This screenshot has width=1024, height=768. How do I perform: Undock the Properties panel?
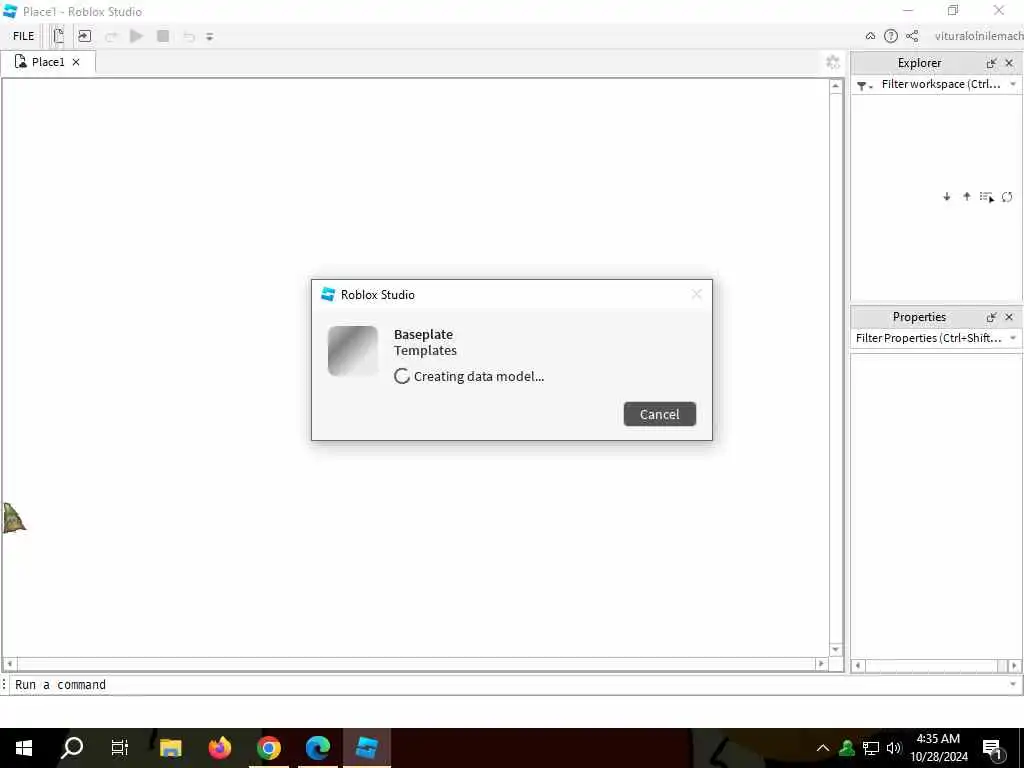(991, 317)
